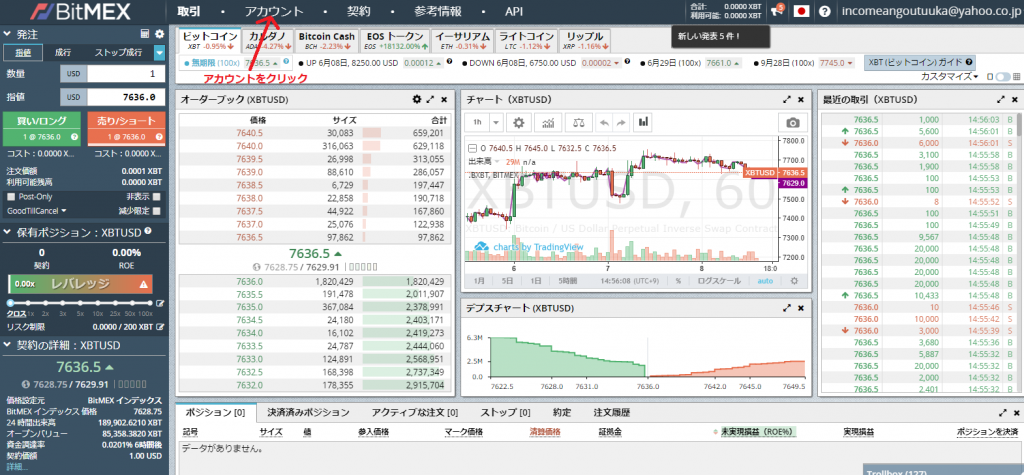Image resolution: width=1024 pixels, height=475 pixels.
Task: Click the 指値 limit price input
Action: 126,97
